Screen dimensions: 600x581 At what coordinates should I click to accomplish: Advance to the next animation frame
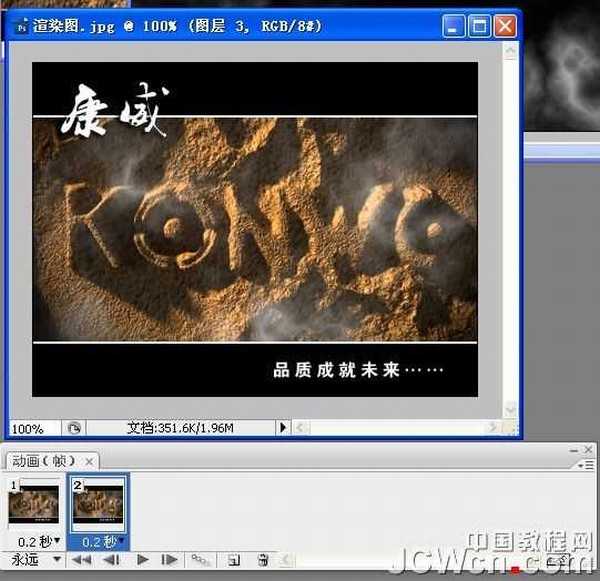(x=170, y=561)
